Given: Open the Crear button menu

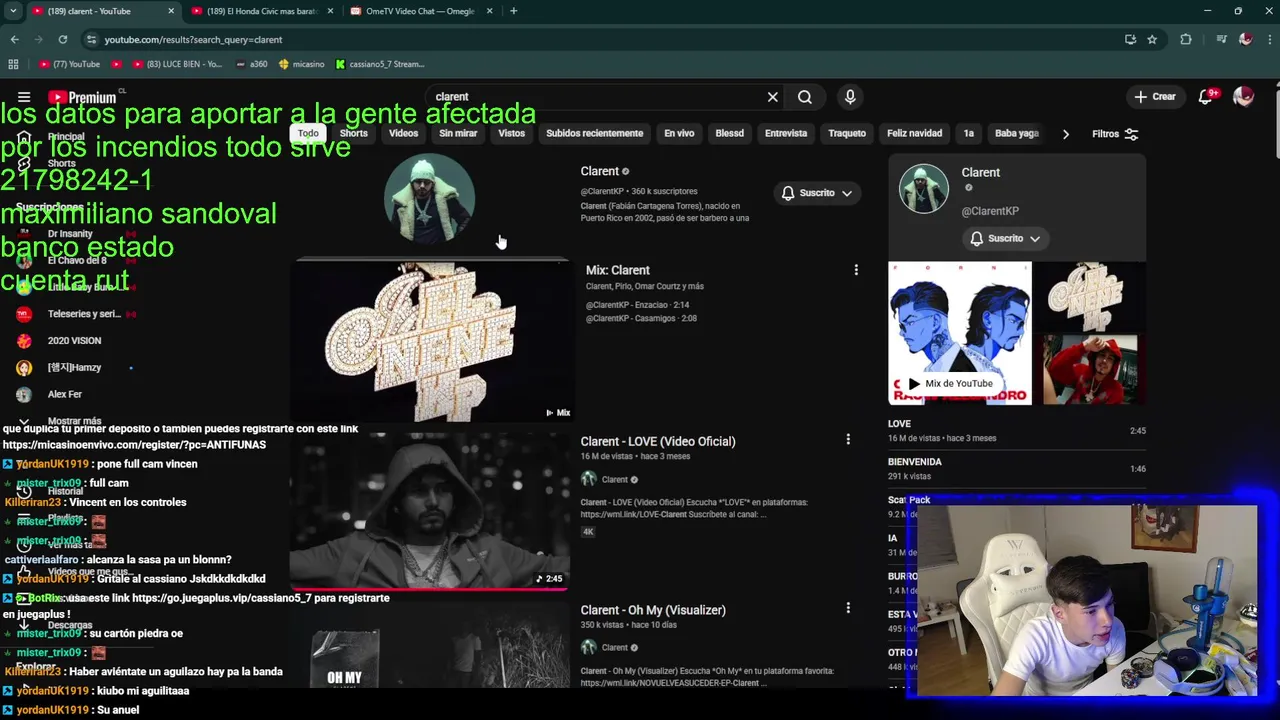Looking at the screenshot, I should point(1154,97).
